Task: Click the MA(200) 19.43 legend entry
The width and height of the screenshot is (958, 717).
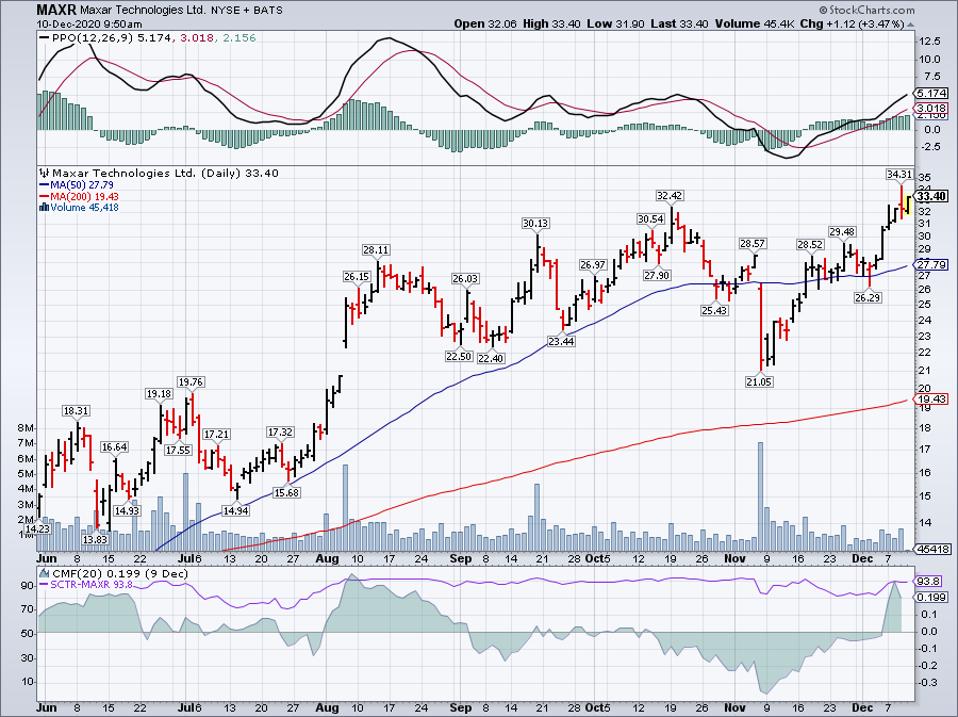Action: [x=85, y=197]
